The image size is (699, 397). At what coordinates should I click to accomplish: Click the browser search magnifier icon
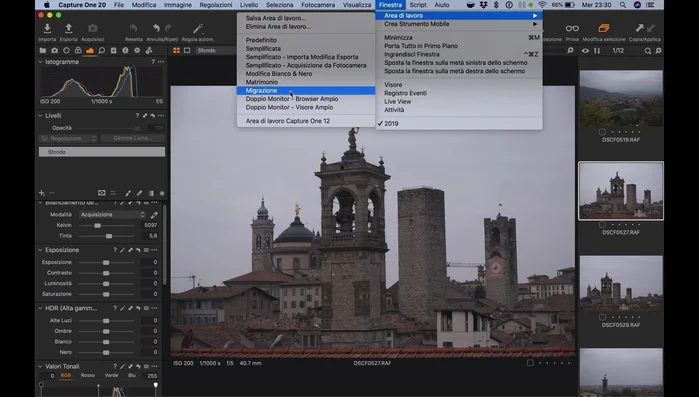coord(647,51)
